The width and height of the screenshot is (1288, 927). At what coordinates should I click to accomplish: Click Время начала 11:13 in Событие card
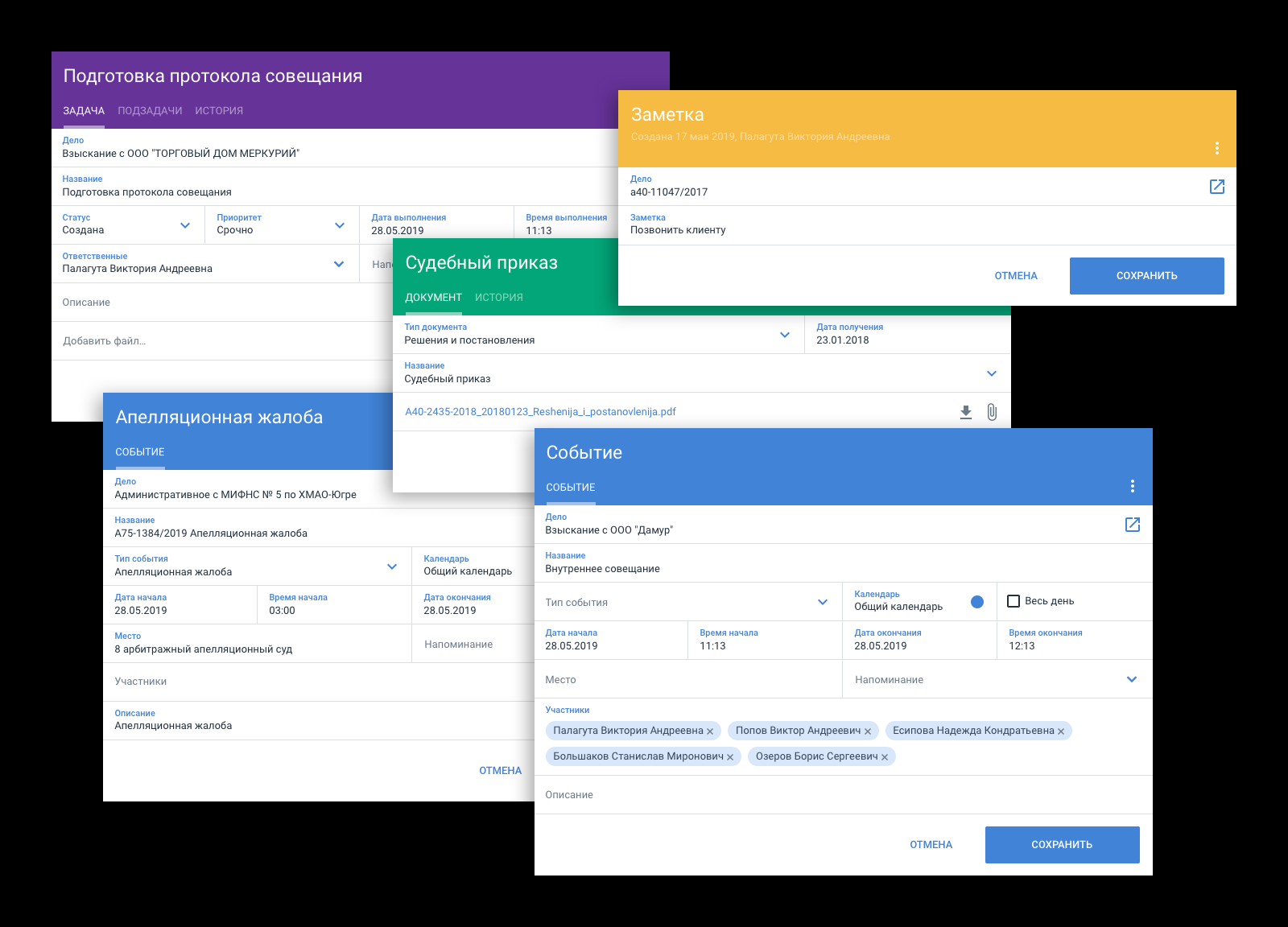pos(766,641)
